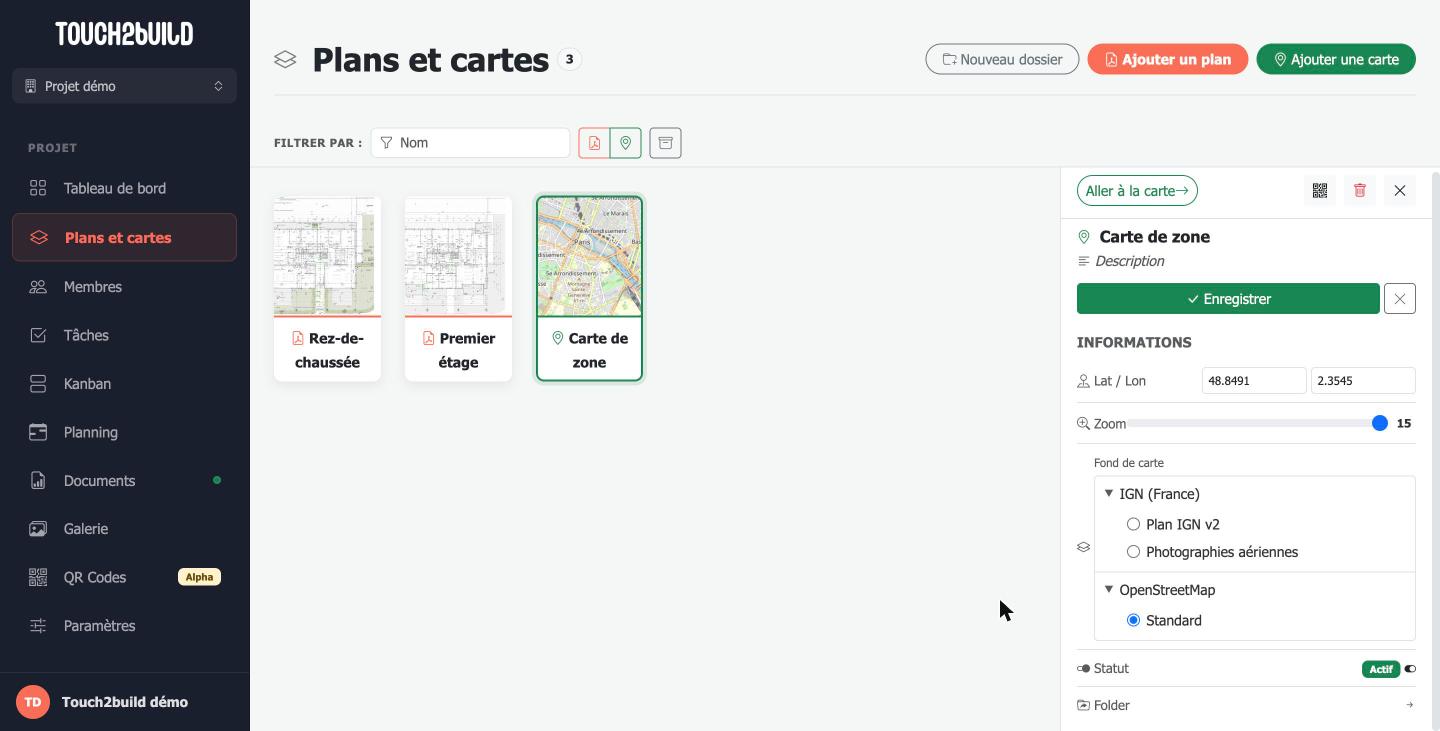Click the Planning calendar icon
The height and width of the screenshot is (731, 1440).
(x=38, y=432)
